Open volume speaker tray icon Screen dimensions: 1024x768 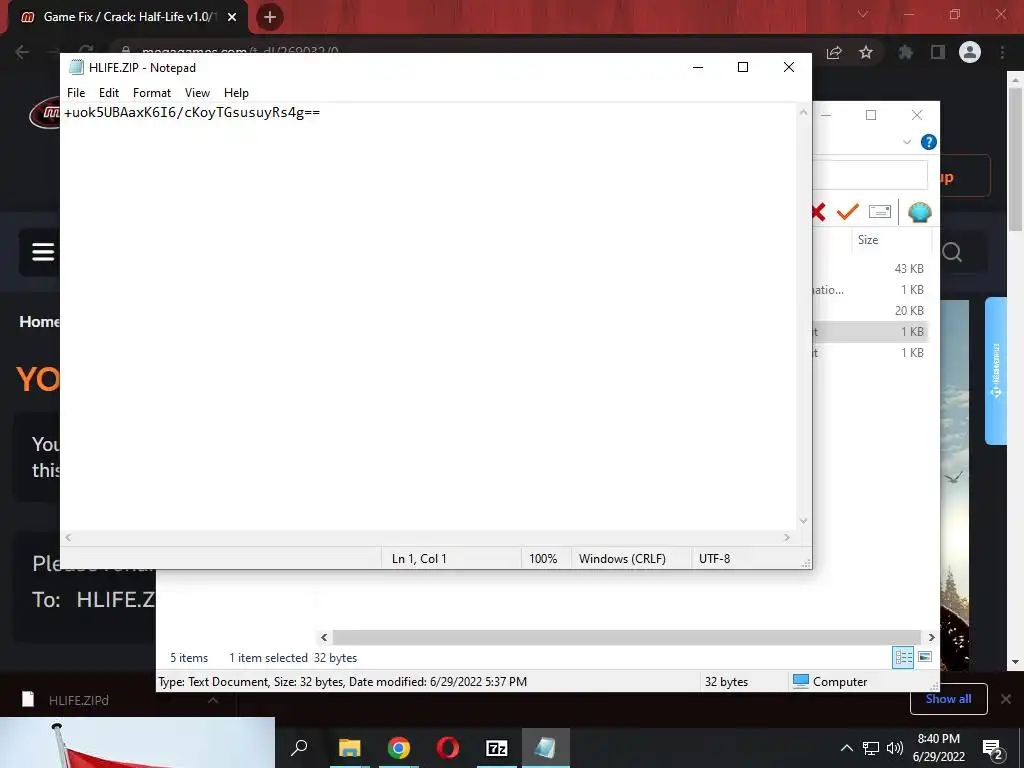point(895,748)
